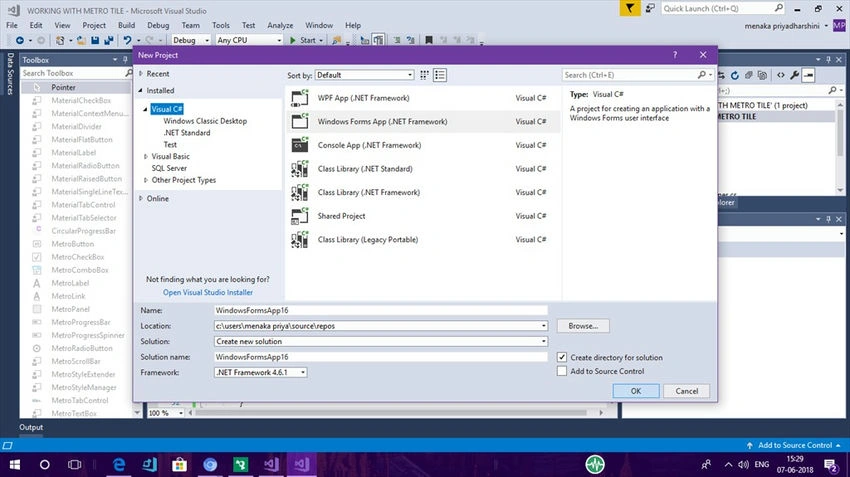Click the Show All Files icon in Solution Explorer

762,75
